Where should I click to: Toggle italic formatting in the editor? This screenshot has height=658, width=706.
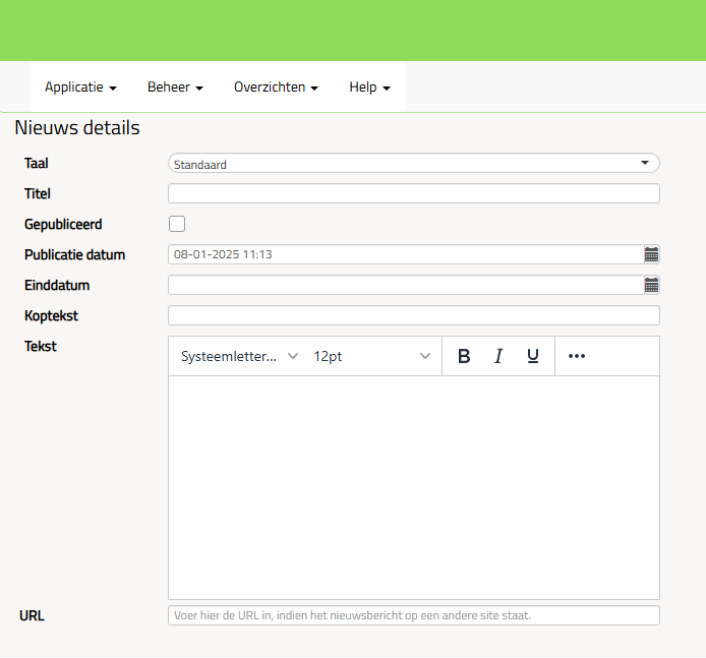pyautogui.click(x=498, y=356)
